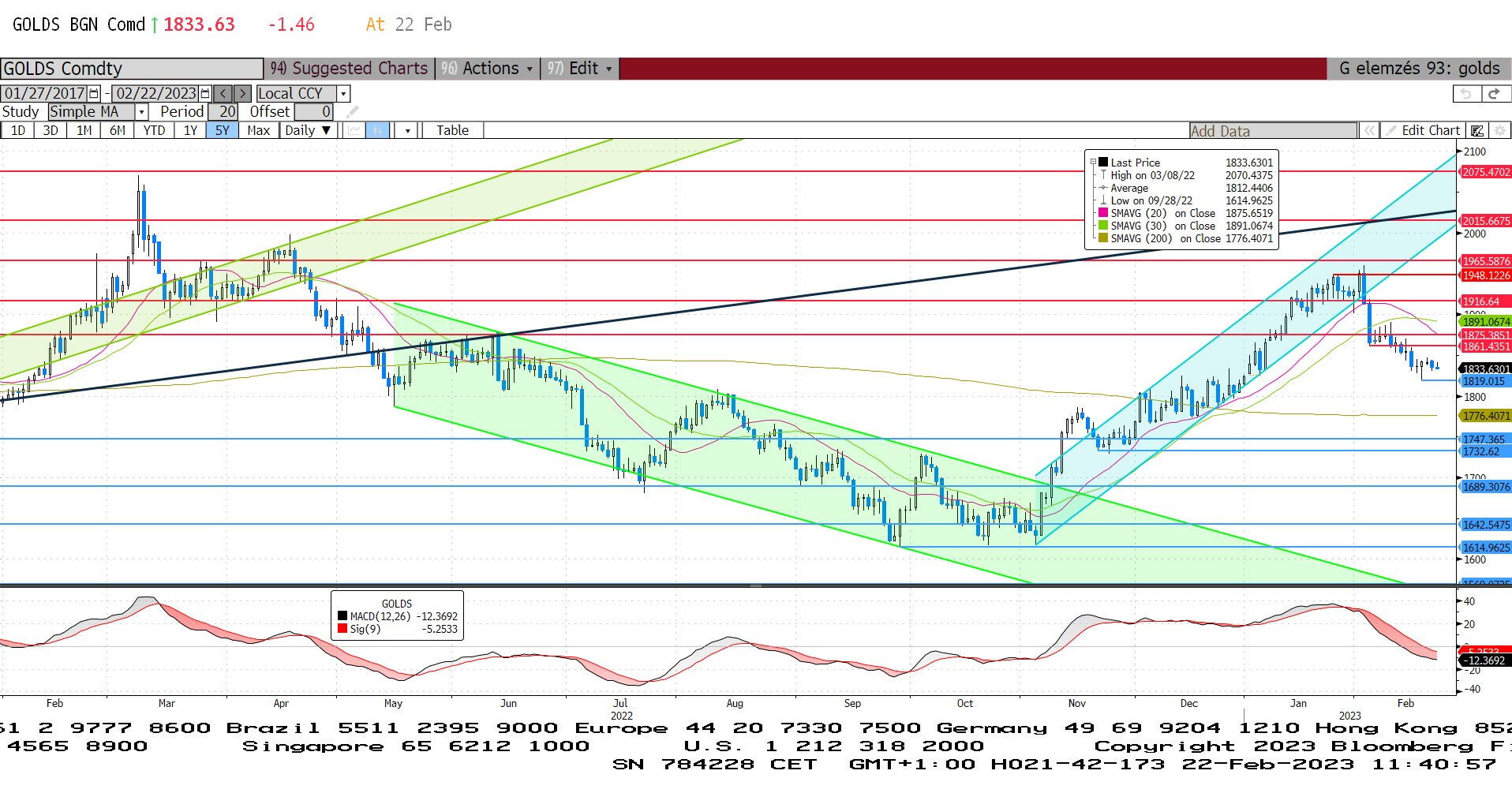Image resolution: width=1512 pixels, height=808 pixels.
Task: Click the redo arrow icon
Action: click(x=1495, y=93)
